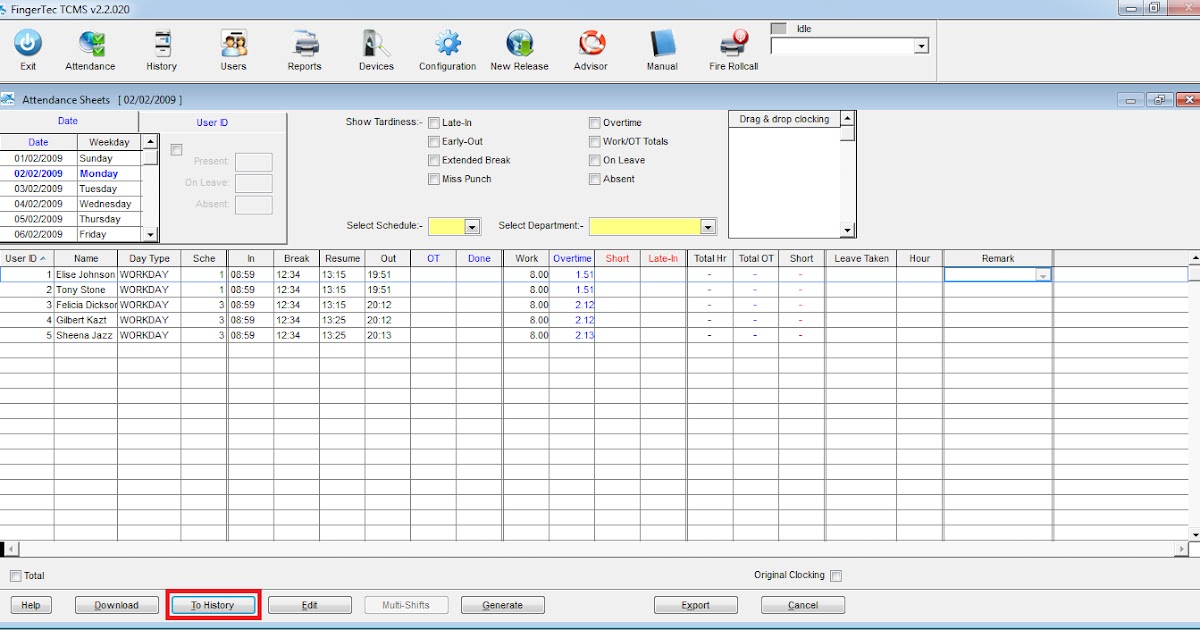Enable the Overtime display option
Image resolution: width=1200 pixels, height=630 pixels.
coord(594,122)
